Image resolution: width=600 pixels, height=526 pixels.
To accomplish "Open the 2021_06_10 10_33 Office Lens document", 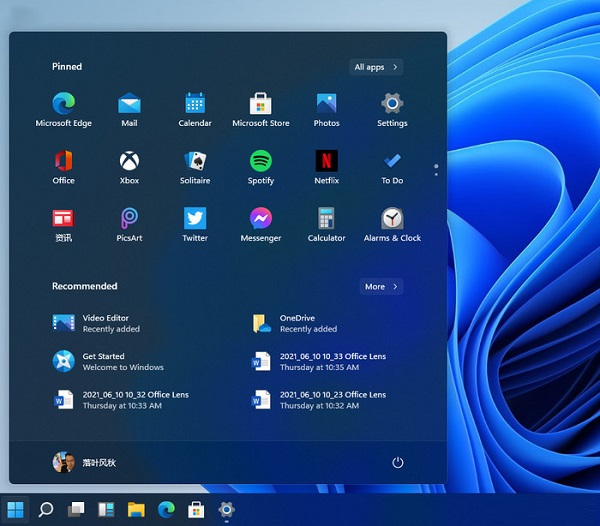I will 320,361.
